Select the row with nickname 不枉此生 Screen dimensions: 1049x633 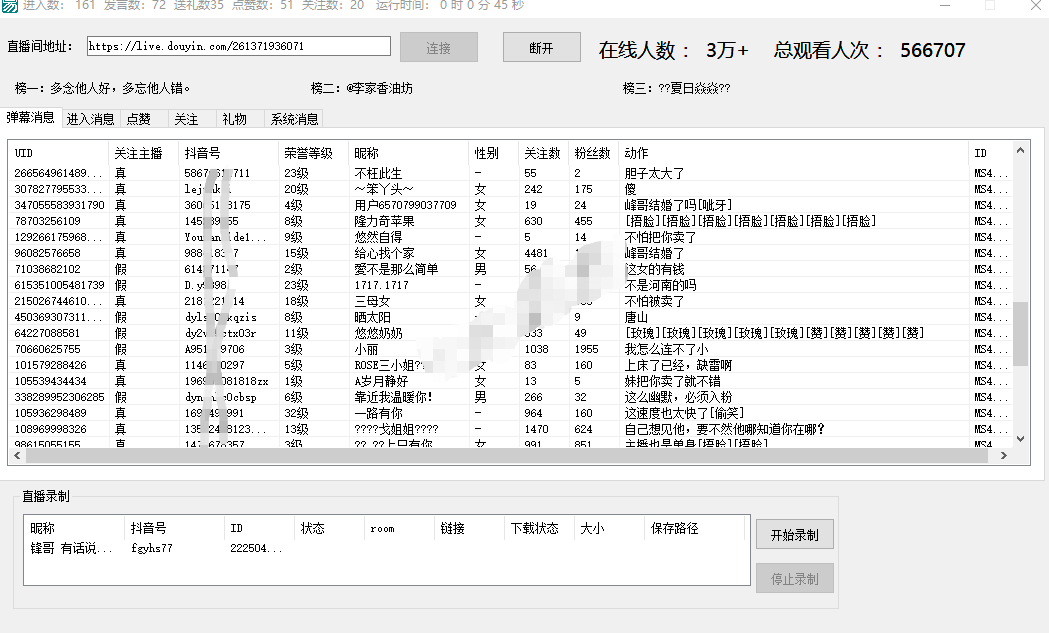[378, 174]
